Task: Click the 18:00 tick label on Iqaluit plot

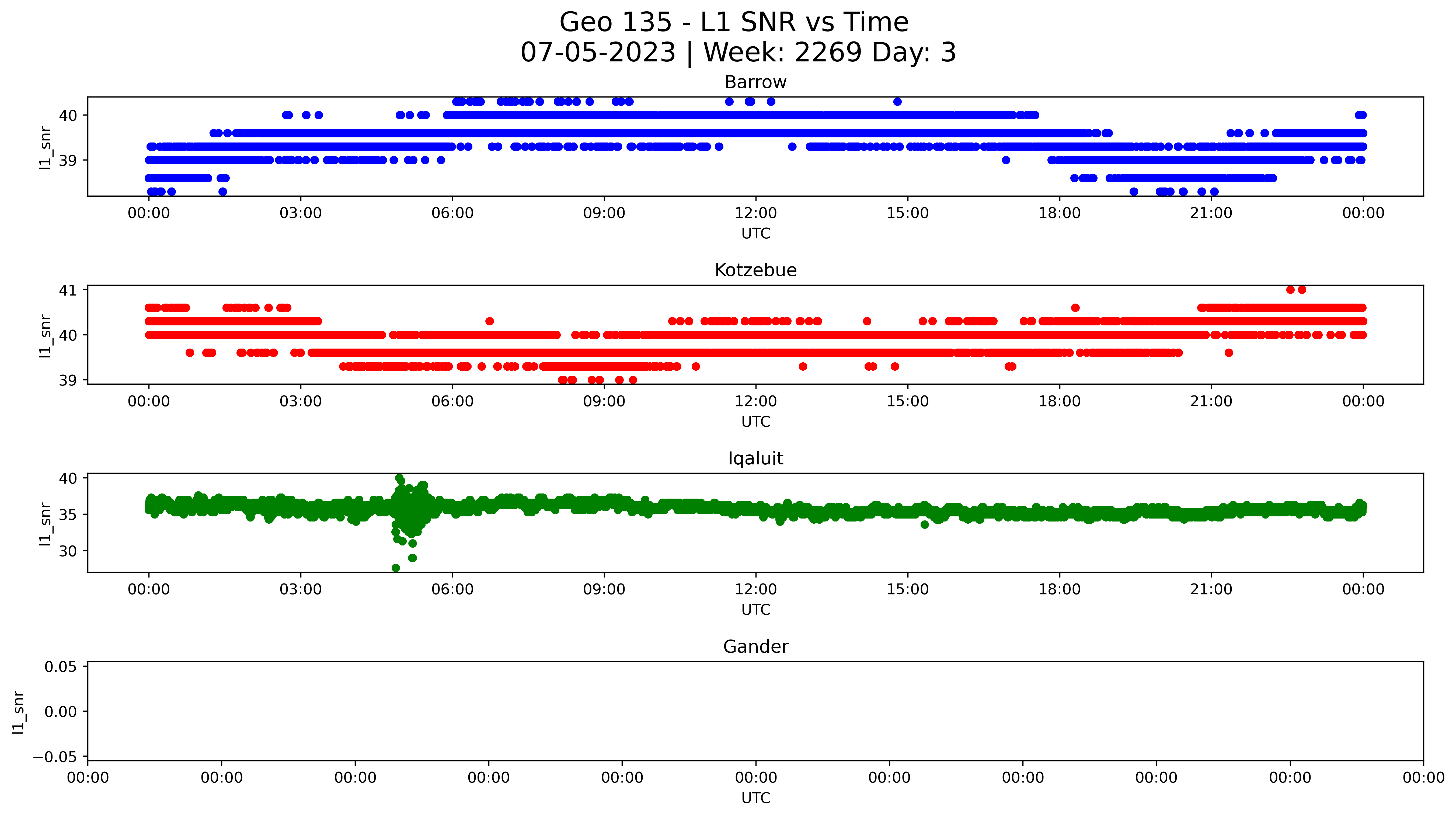Action: click(1059, 590)
